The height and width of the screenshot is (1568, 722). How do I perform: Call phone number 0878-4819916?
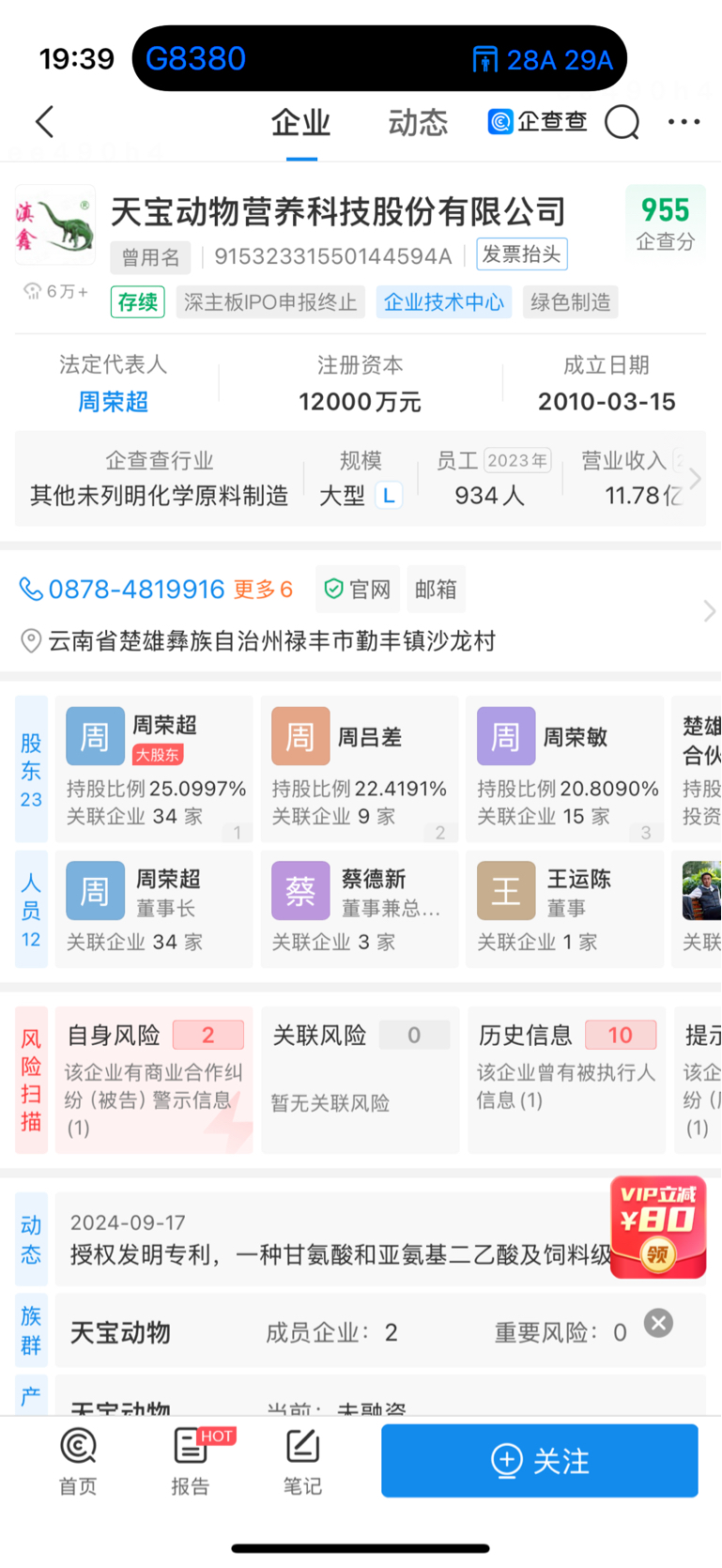coord(137,590)
